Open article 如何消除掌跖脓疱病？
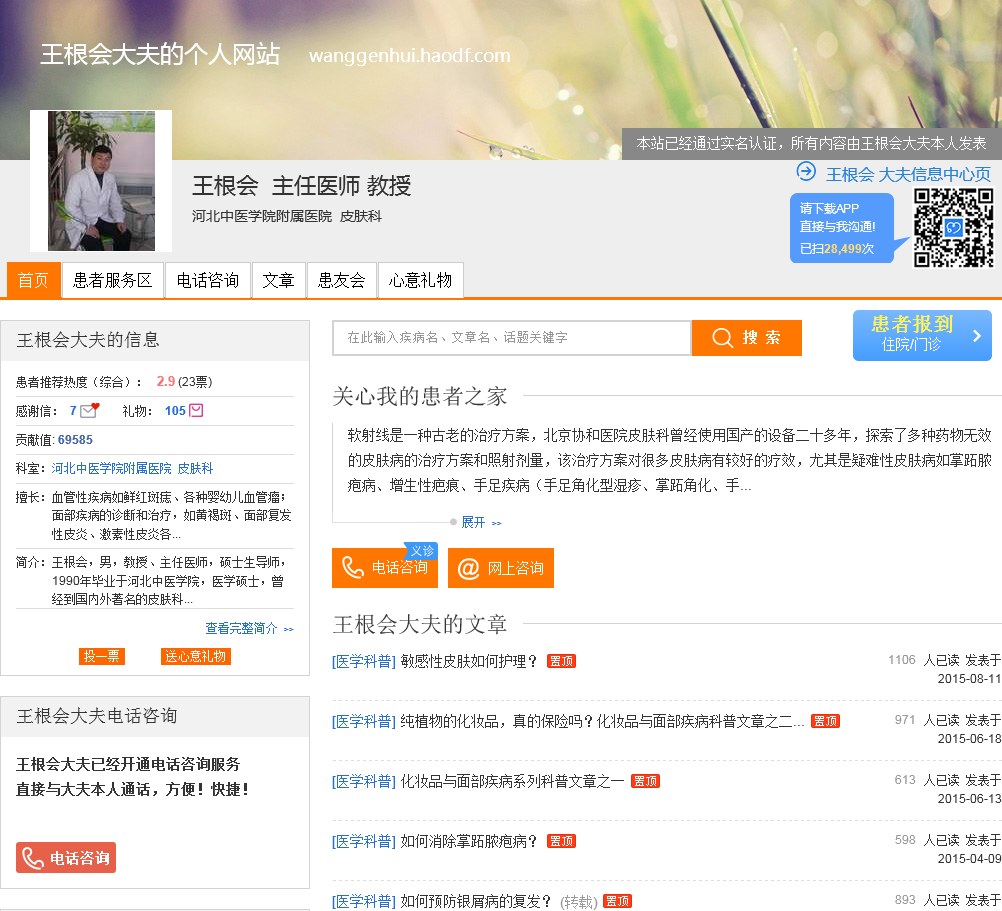Viewport: 1002px width, 911px height. (469, 841)
